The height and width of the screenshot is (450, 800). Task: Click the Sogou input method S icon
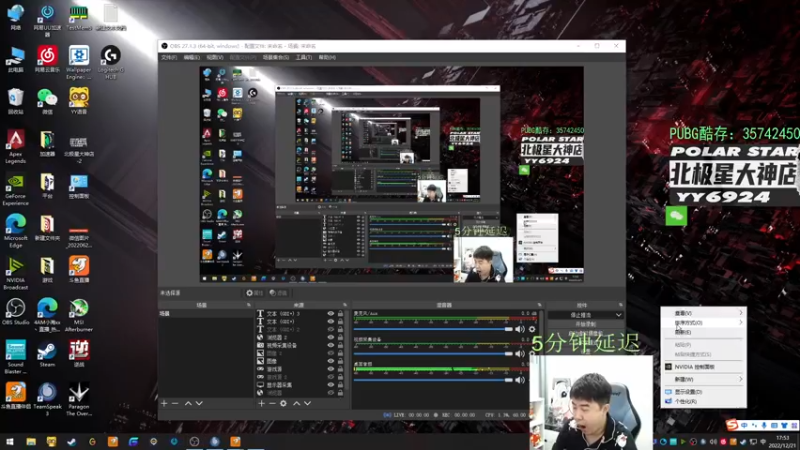coord(732,424)
